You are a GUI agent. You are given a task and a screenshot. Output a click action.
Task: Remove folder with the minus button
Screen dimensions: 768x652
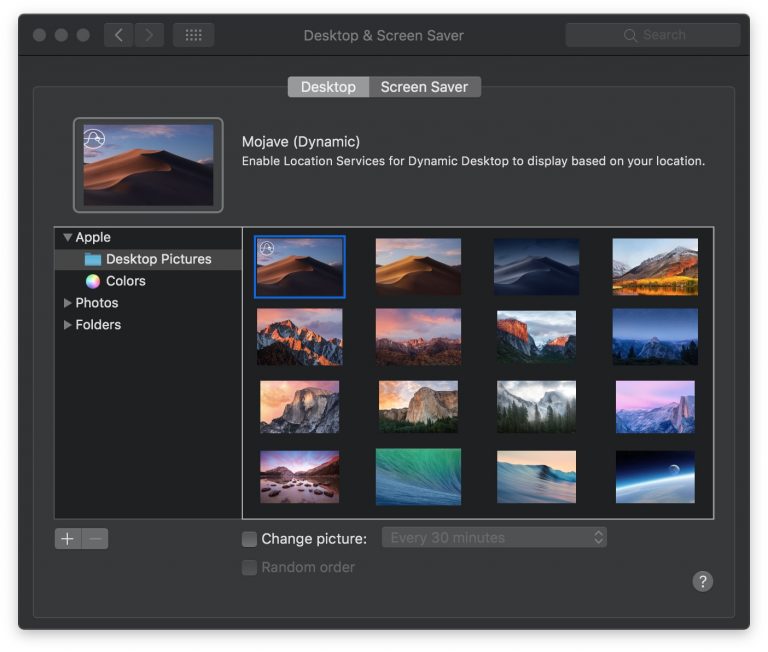click(x=95, y=539)
